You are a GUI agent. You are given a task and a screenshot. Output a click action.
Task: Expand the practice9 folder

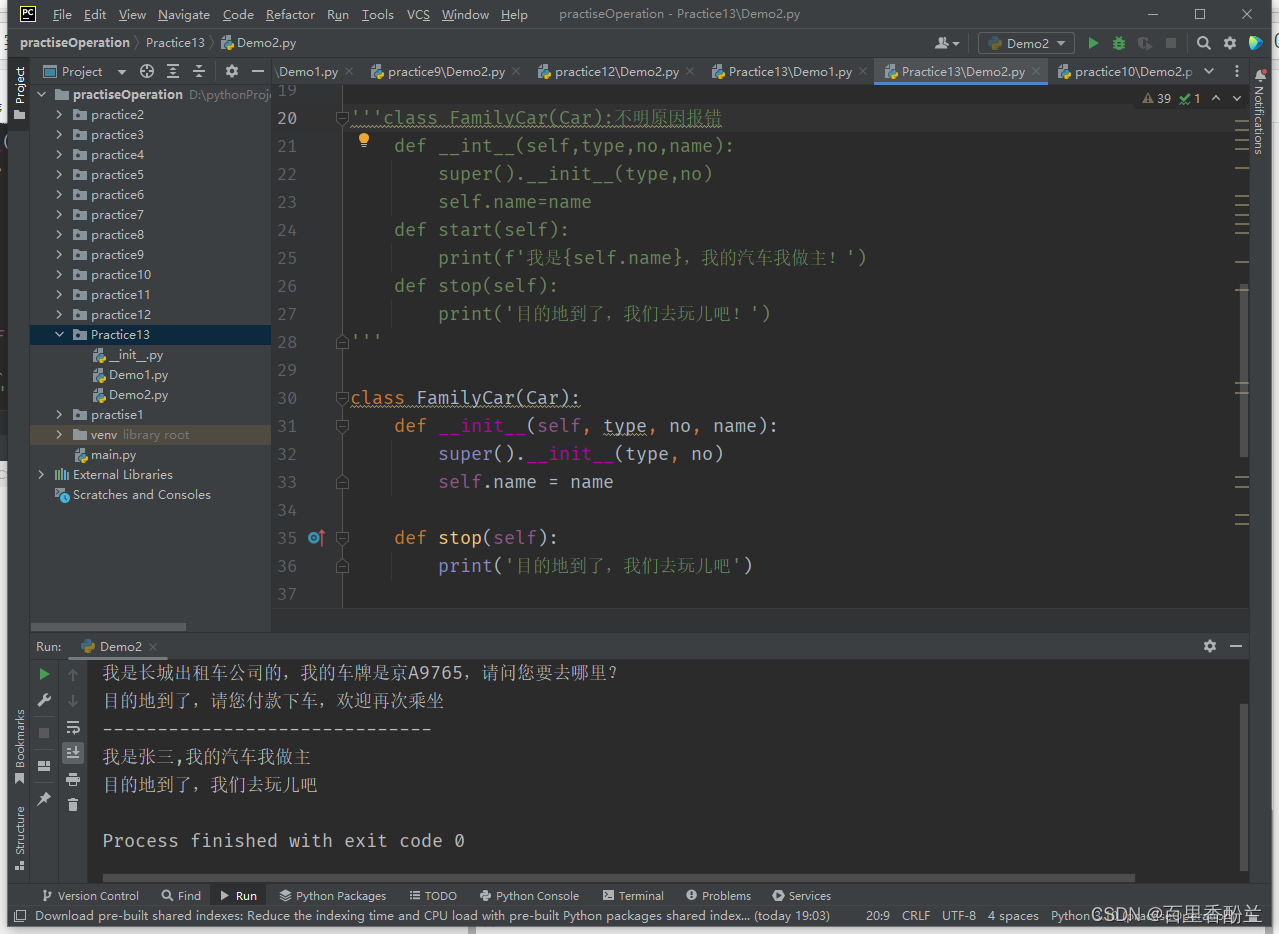click(59, 255)
